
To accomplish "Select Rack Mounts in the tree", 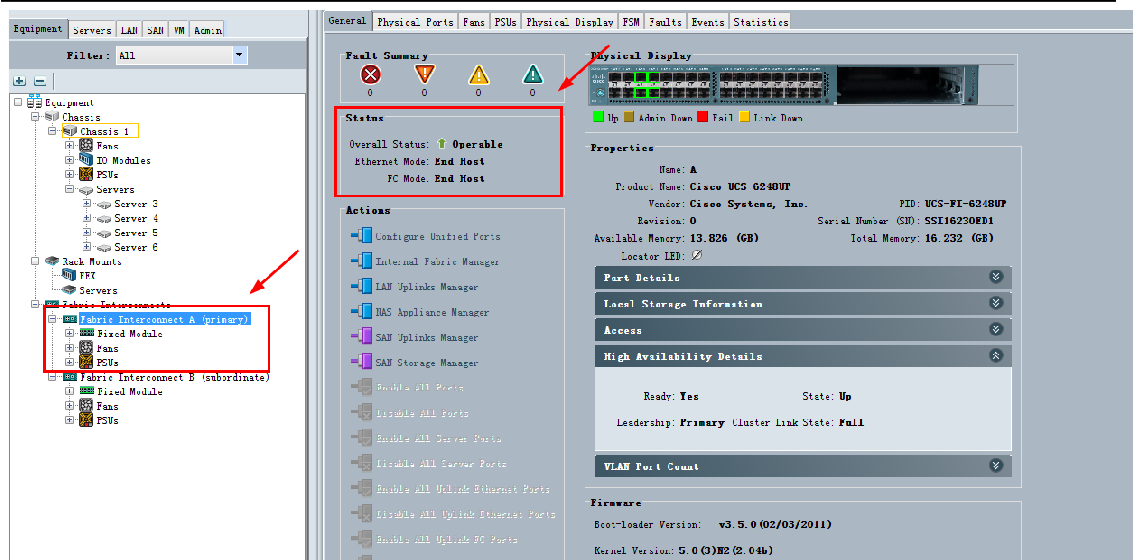I will click(x=92, y=261).
